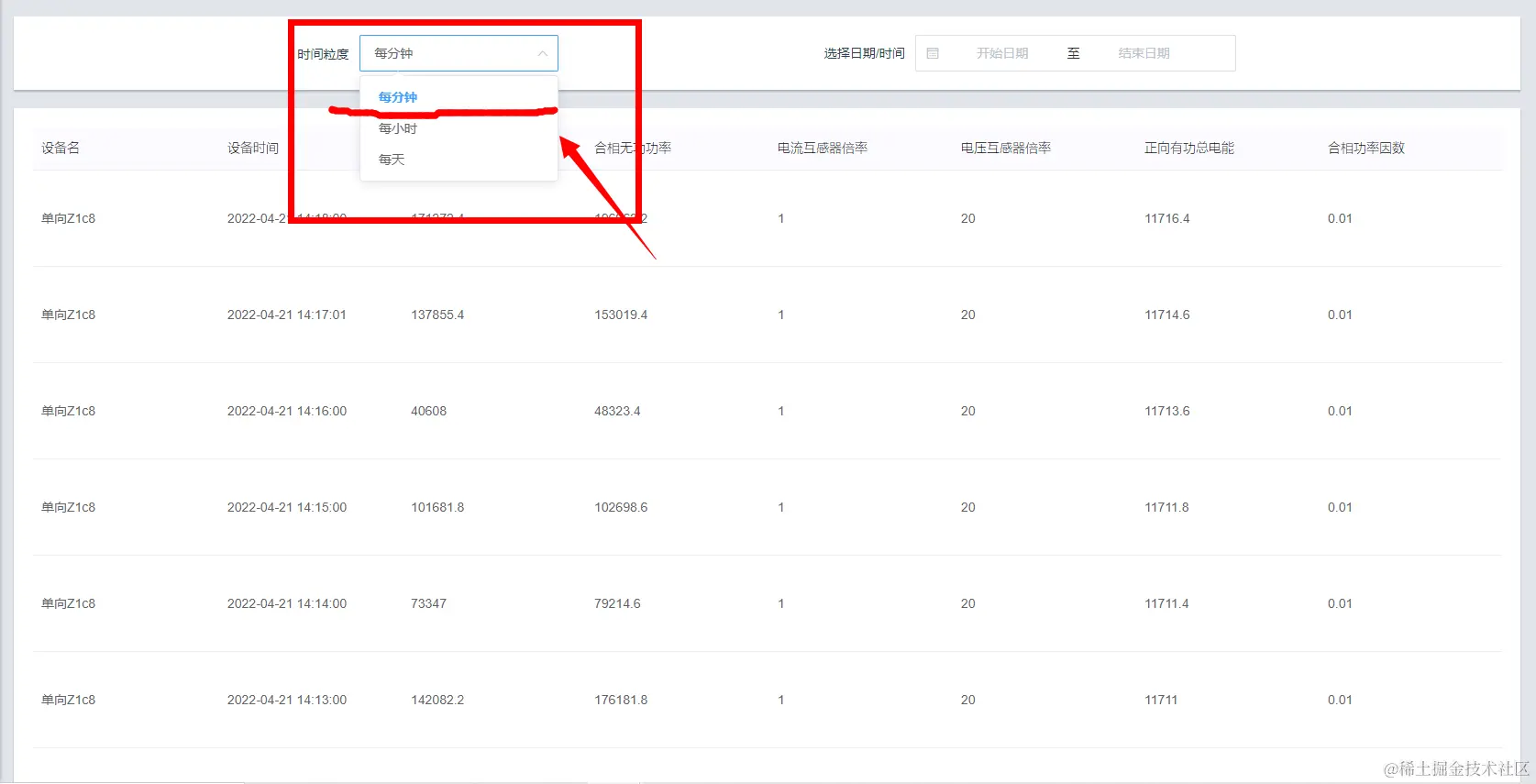The width and height of the screenshot is (1536, 784).
Task: Click current ratio 1 in the 14:16:00 row
Action: [x=781, y=411]
